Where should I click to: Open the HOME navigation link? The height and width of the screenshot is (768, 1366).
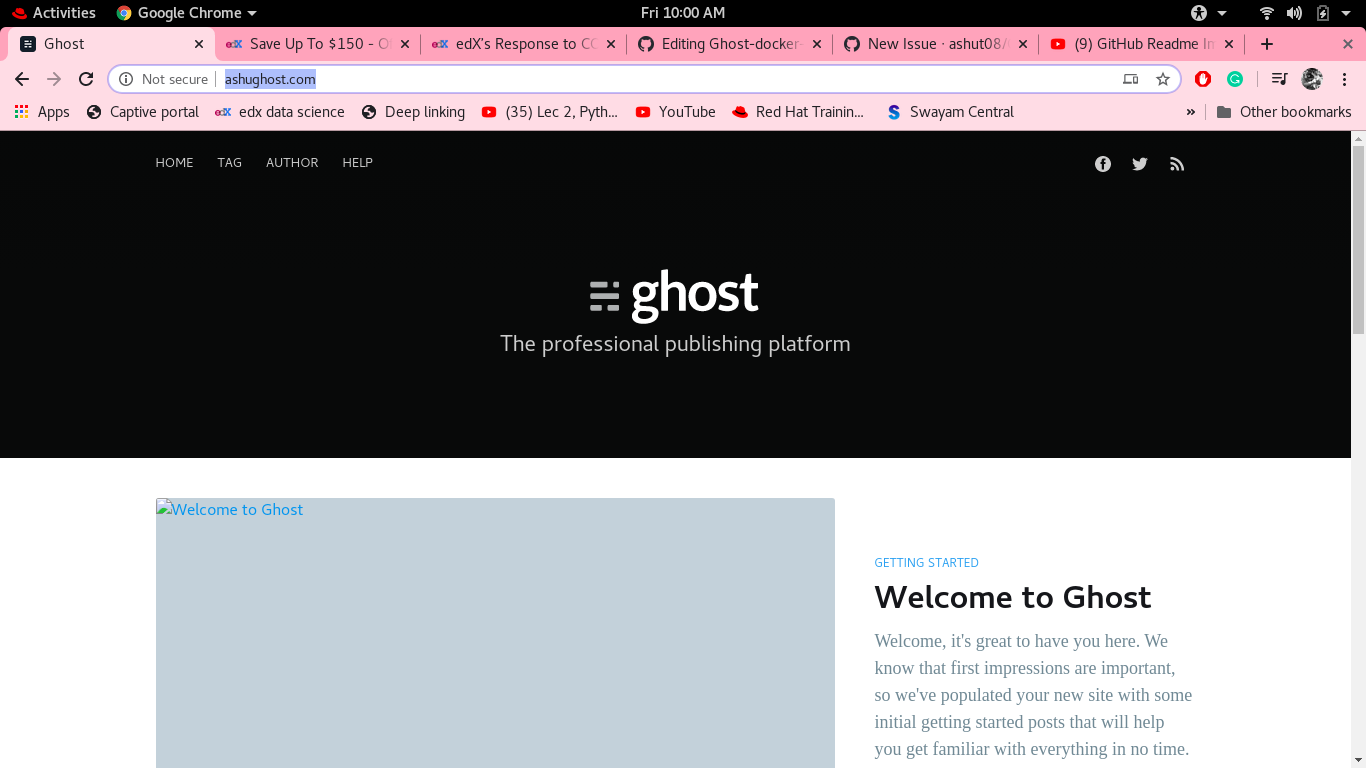coord(174,163)
